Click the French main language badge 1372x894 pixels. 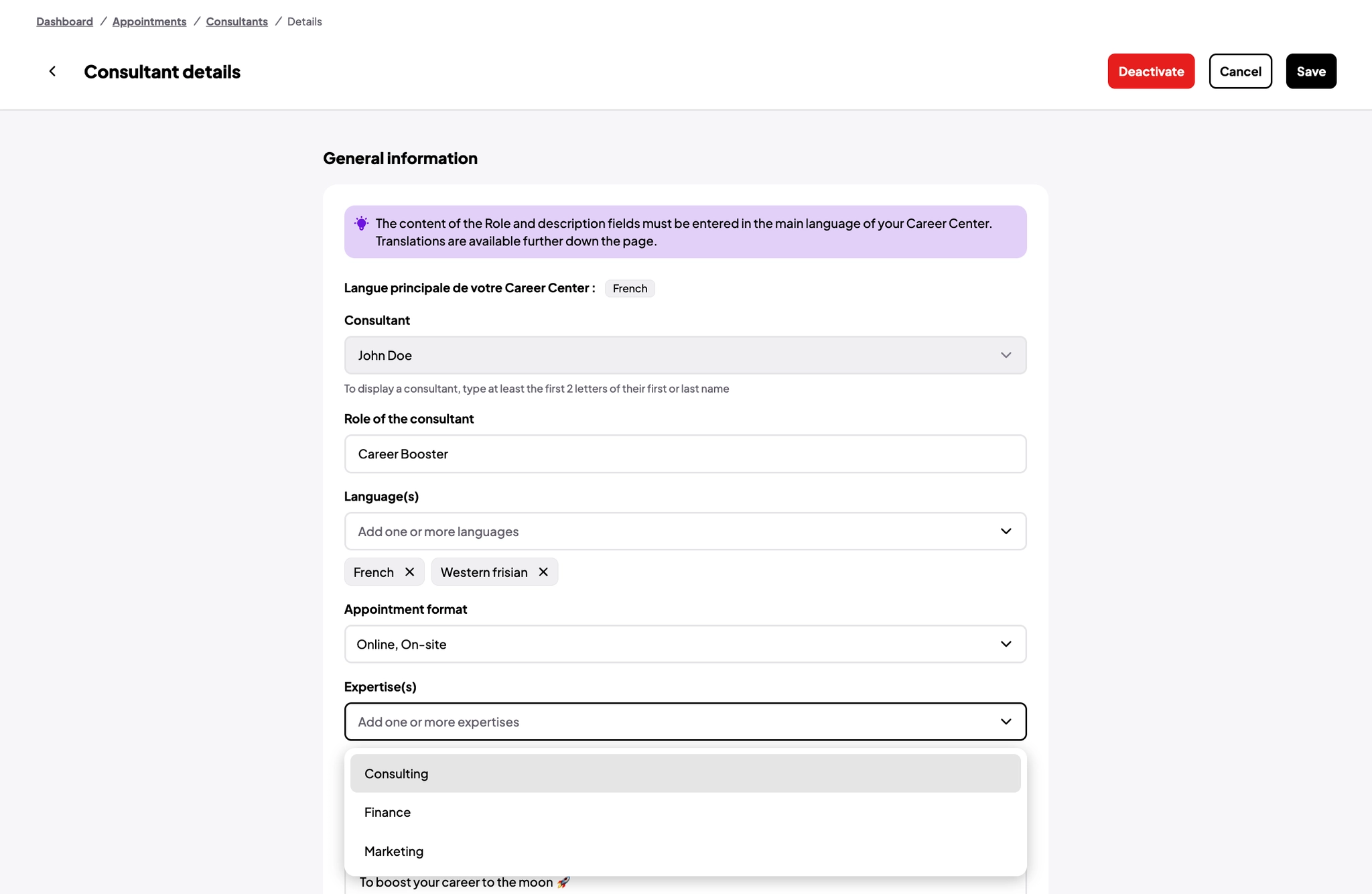click(630, 288)
